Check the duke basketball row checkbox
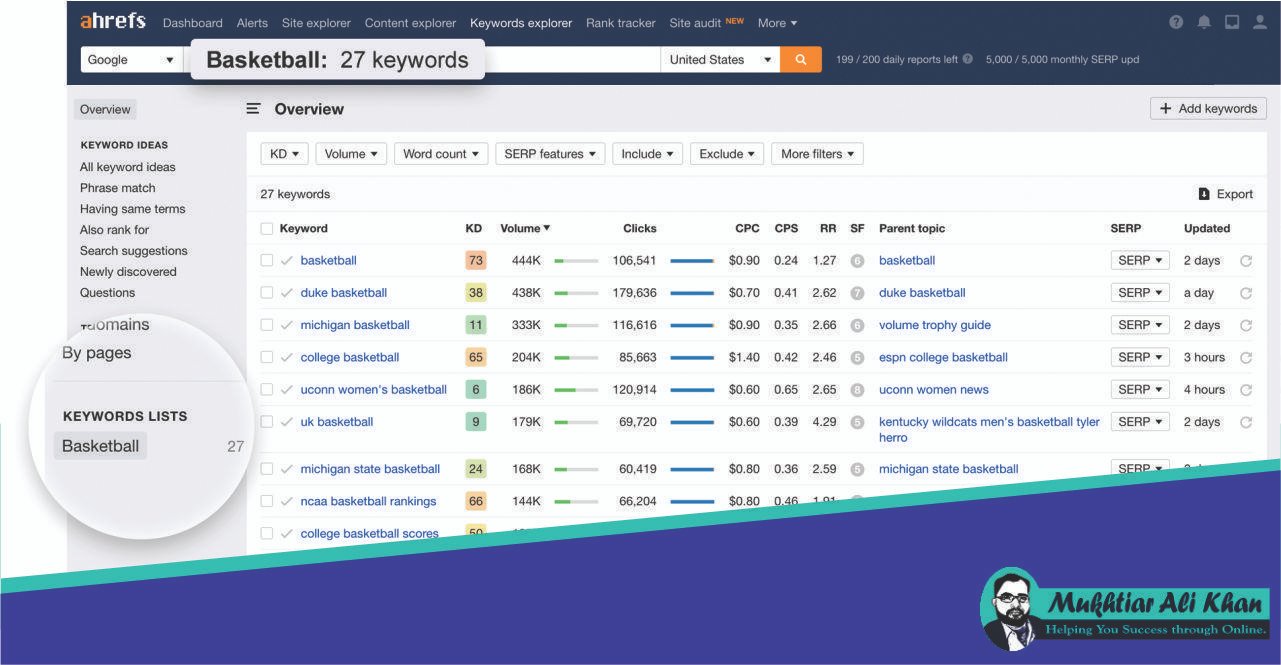The height and width of the screenshot is (665, 1281). click(267, 293)
